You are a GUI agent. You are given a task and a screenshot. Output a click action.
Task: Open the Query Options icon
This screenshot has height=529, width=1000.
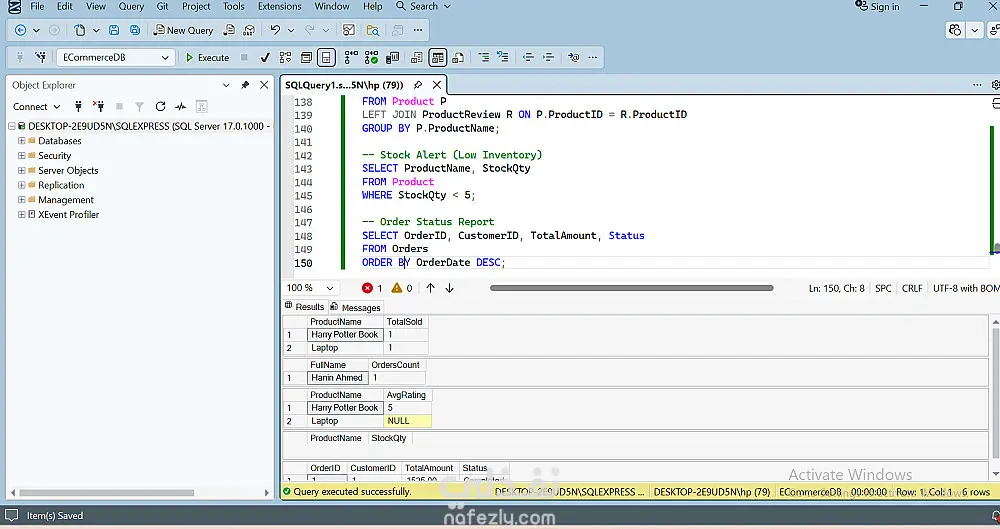(x=306, y=57)
